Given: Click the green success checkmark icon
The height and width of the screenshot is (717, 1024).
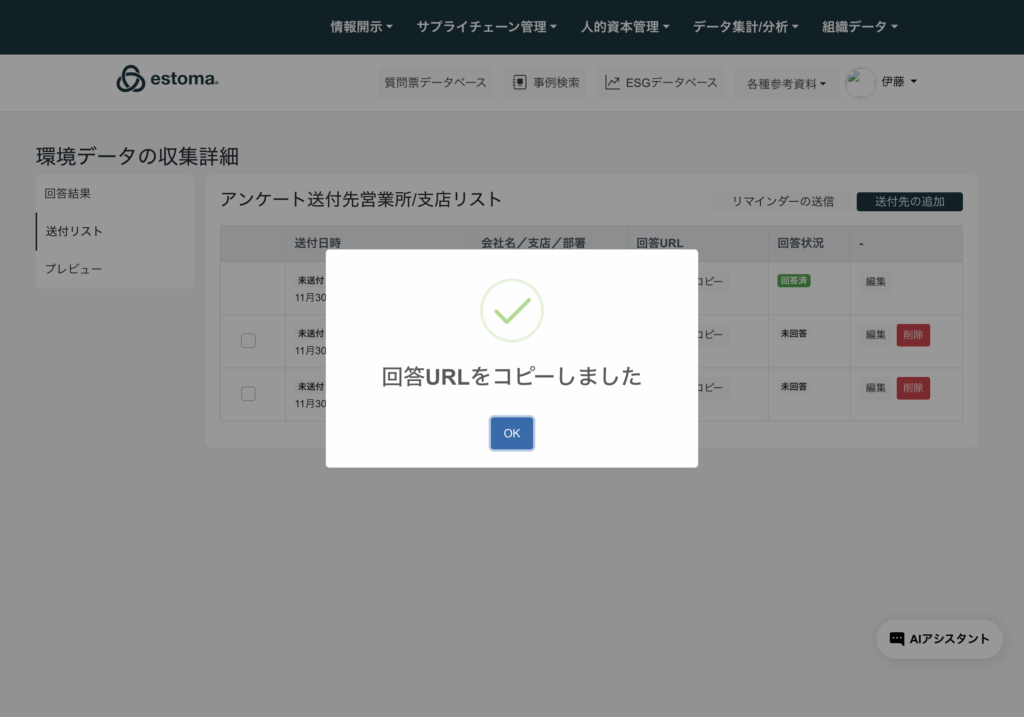Looking at the screenshot, I should (x=511, y=310).
